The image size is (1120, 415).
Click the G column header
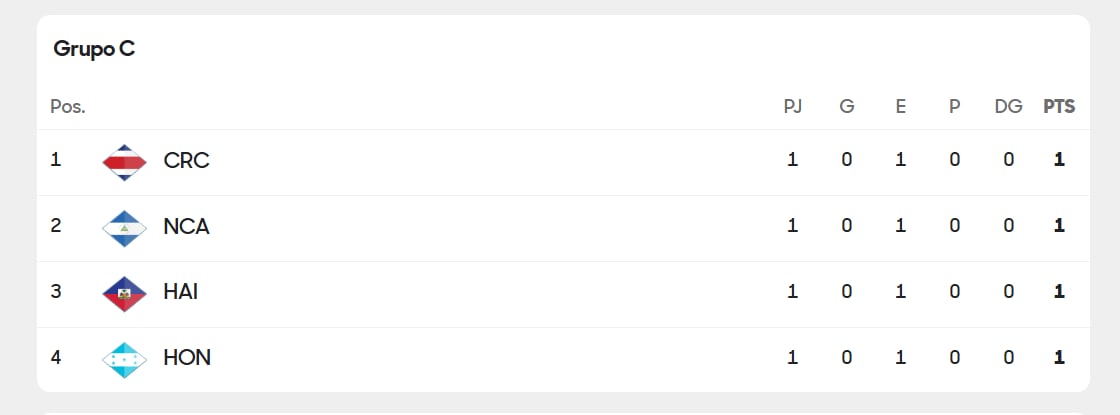pyautogui.click(x=847, y=106)
